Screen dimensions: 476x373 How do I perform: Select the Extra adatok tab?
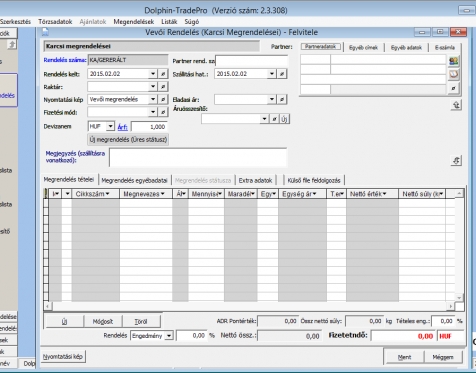pos(255,180)
